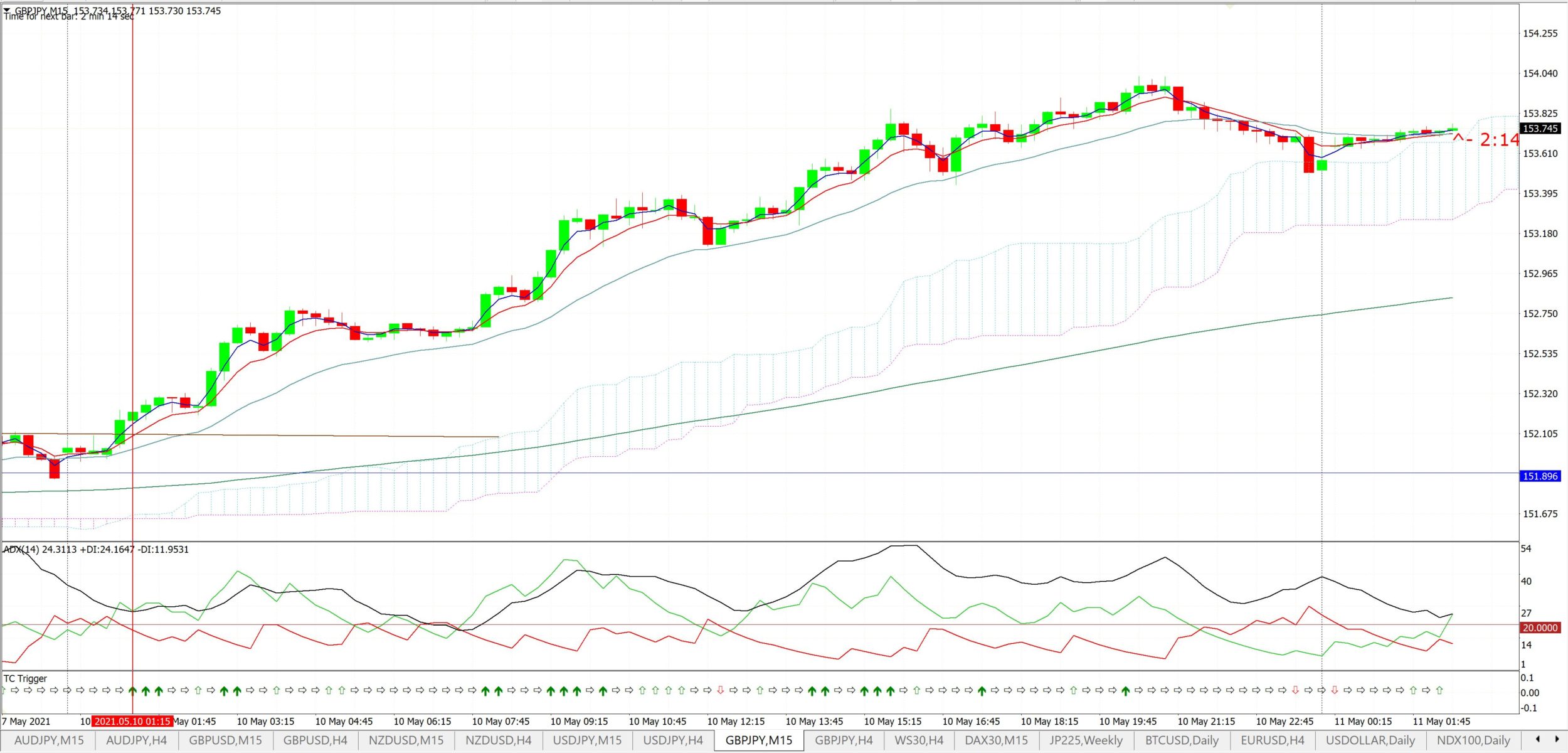
Task: Click the current price label 153.745
Action: coord(1540,129)
